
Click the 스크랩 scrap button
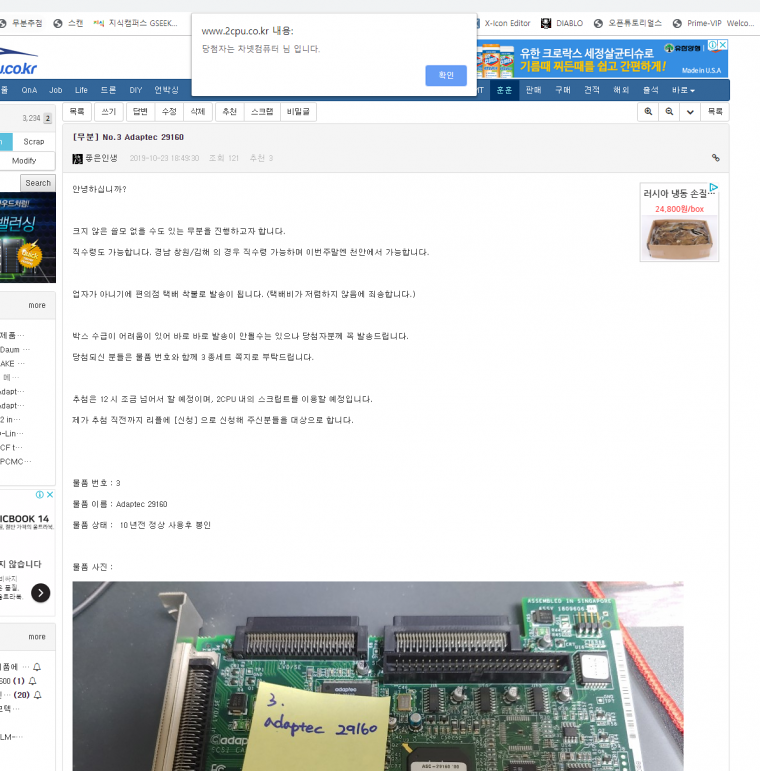tap(262, 112)
